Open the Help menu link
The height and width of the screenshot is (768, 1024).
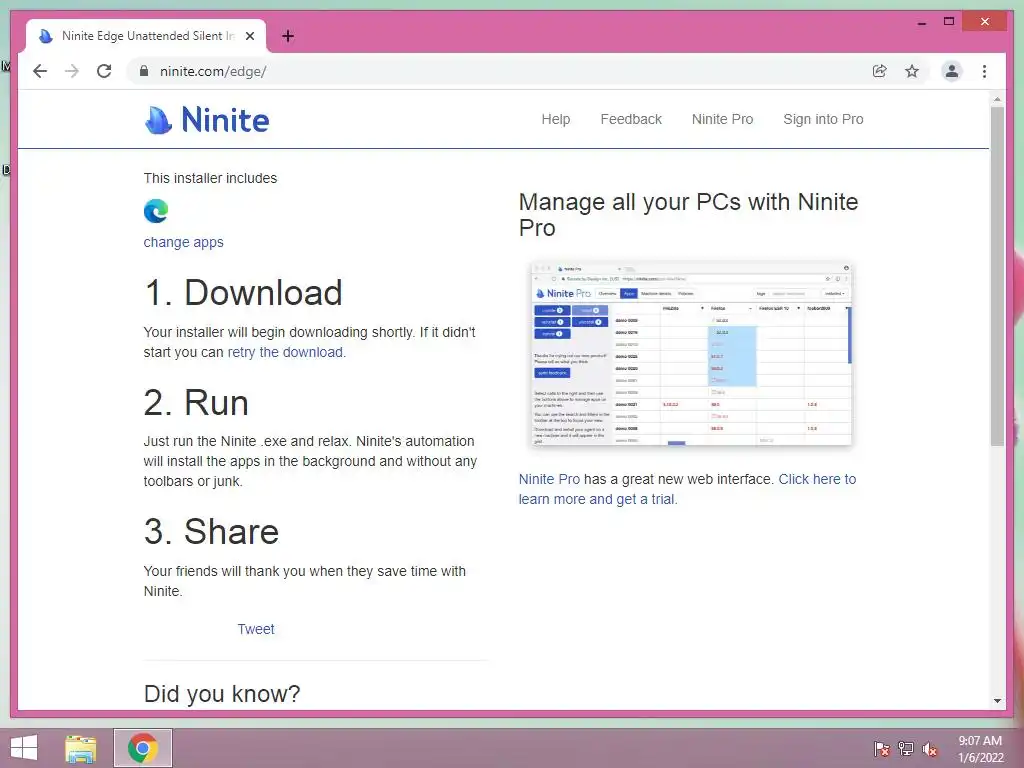click(x=556, y=120)
